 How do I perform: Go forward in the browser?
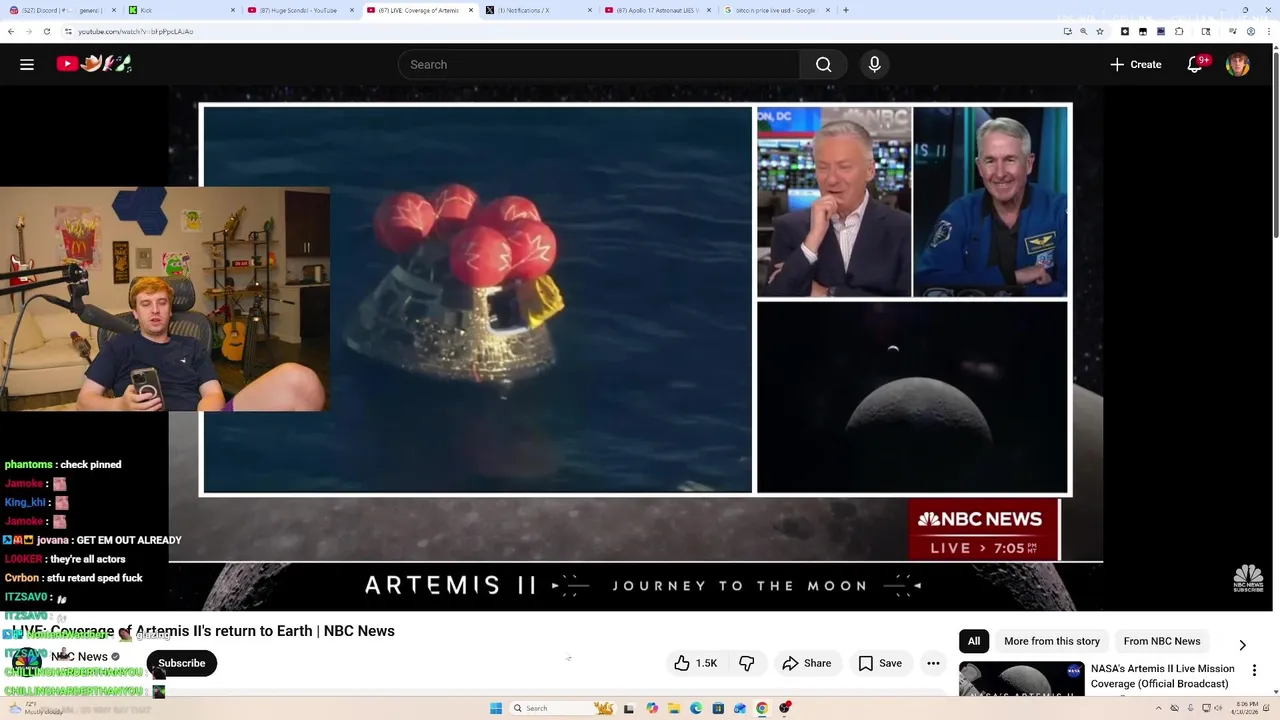pyautogui.click(x=28, y=31)
